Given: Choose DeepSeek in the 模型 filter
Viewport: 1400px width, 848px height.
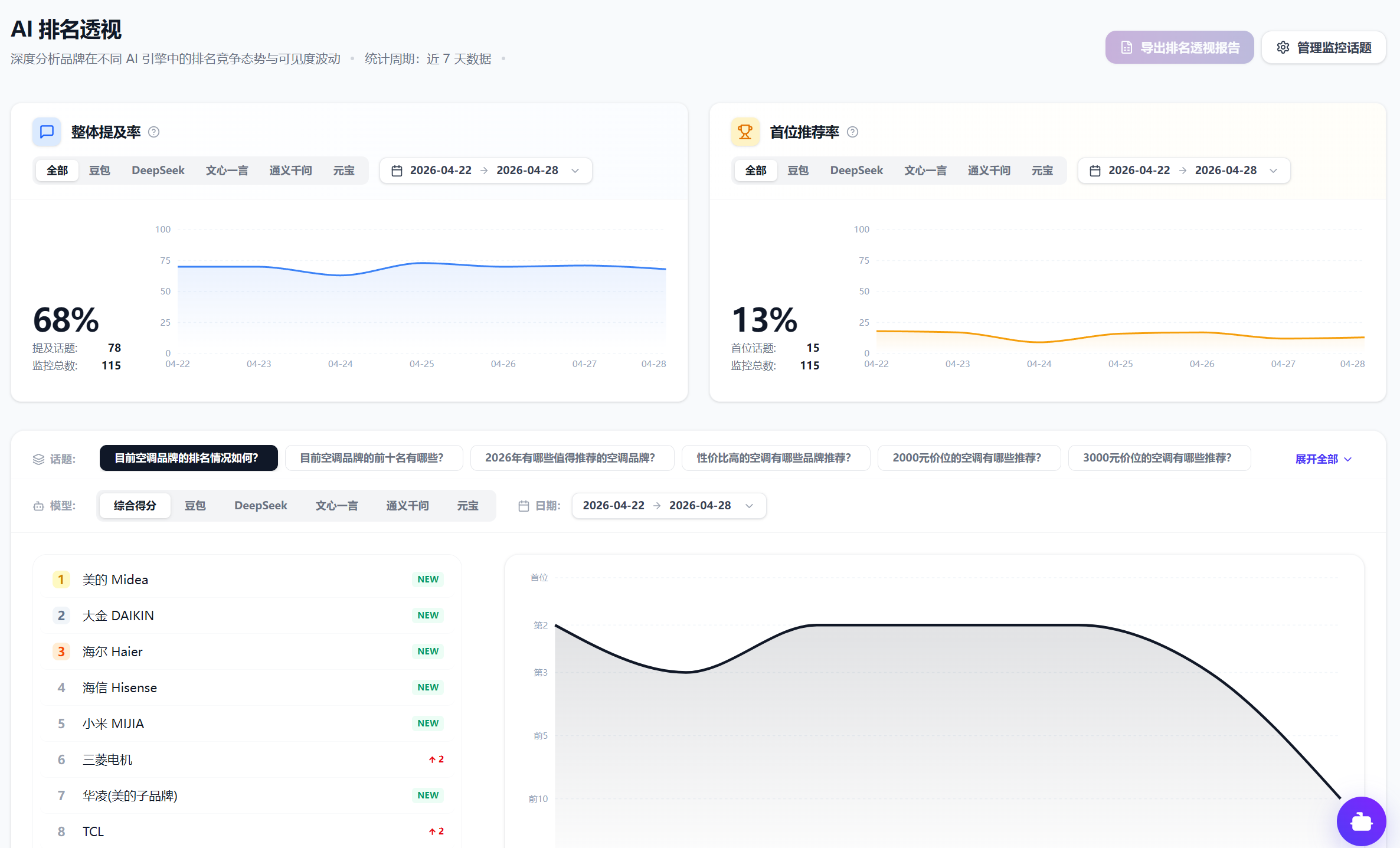Looking at the screenshot, I should [261, 506].
